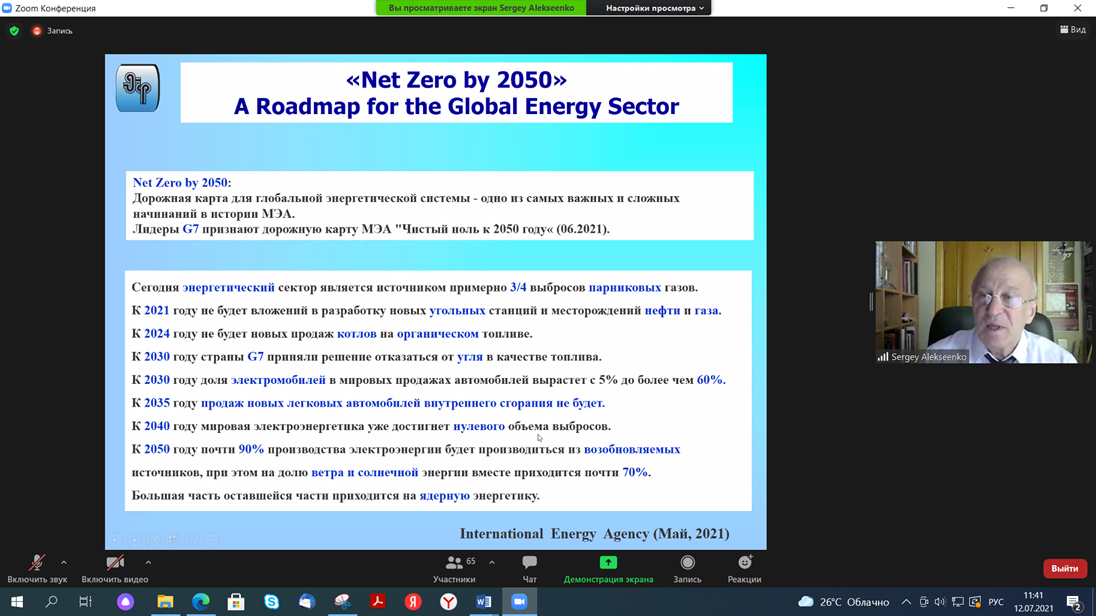Open Windows notification center

1074,601
